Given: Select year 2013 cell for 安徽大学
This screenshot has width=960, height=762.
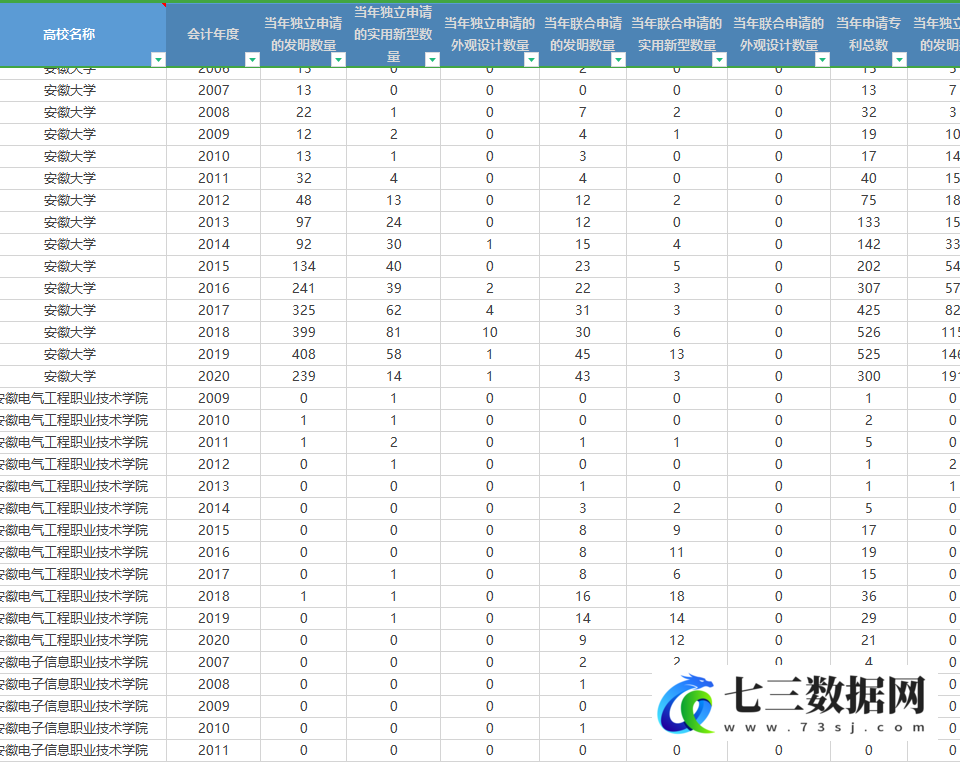Looking at the screenshot, I should [x=213, y=223].
